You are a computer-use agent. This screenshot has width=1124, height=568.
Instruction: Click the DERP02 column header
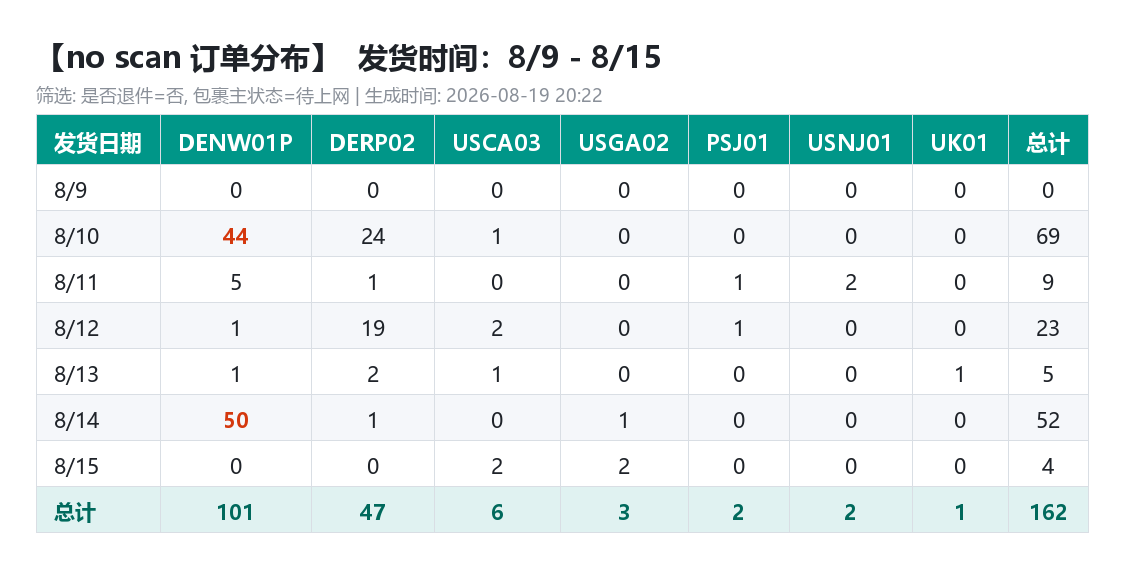[x=373, y=142]
